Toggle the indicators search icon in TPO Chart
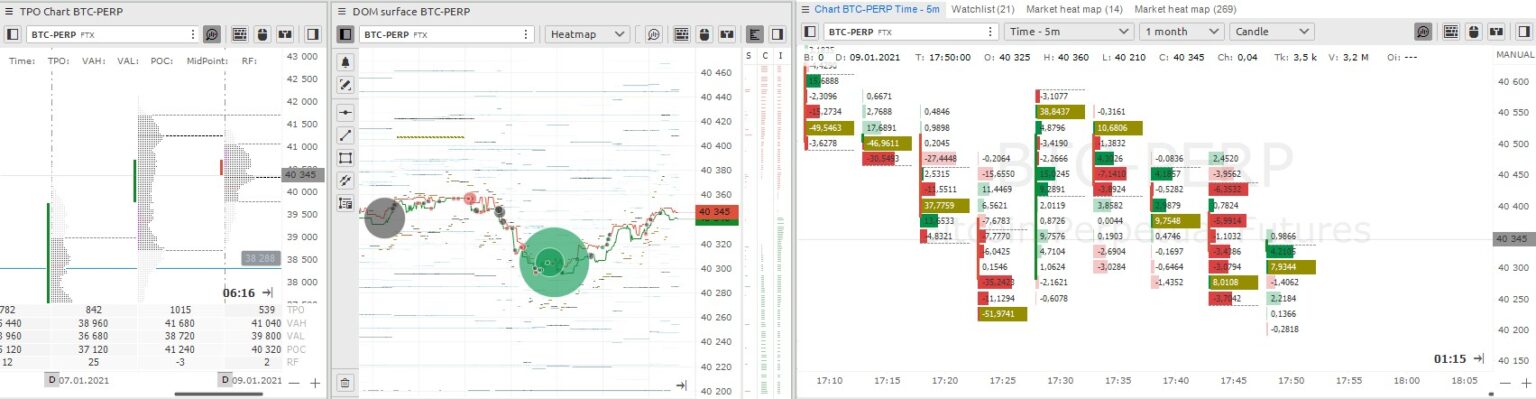The image size is (1536, 399). tap(212, 34)
